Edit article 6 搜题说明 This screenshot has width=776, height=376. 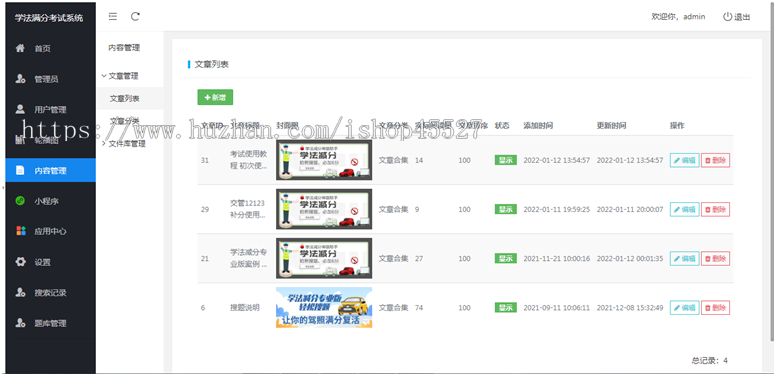click(684, 307)
